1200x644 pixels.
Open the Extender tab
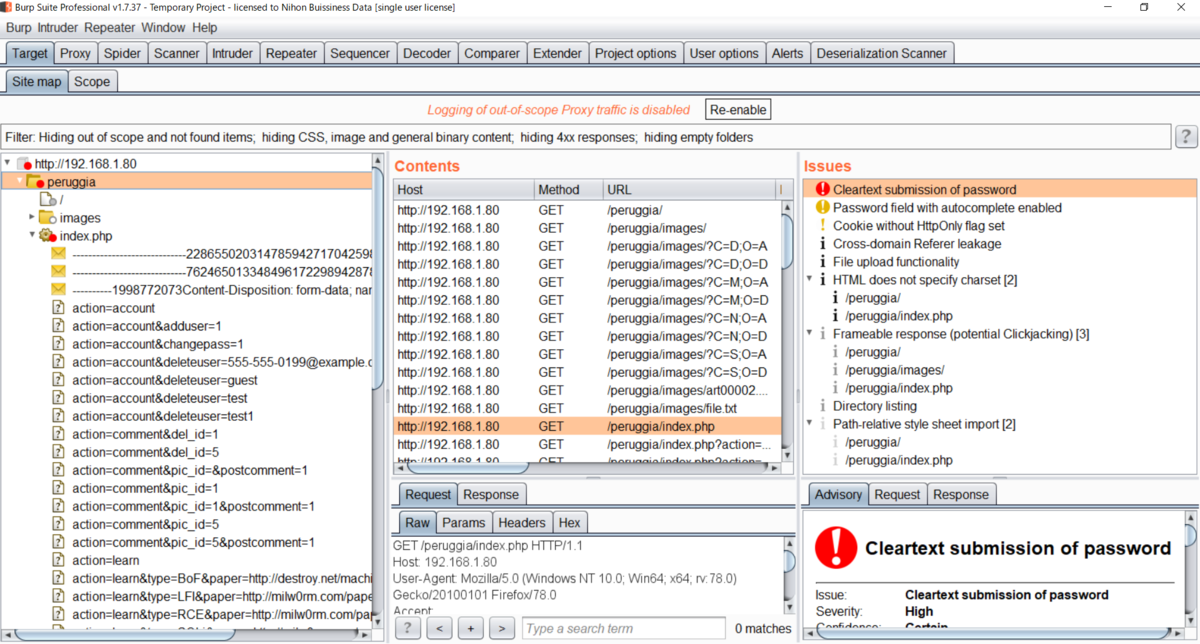(x=557, y=53)
